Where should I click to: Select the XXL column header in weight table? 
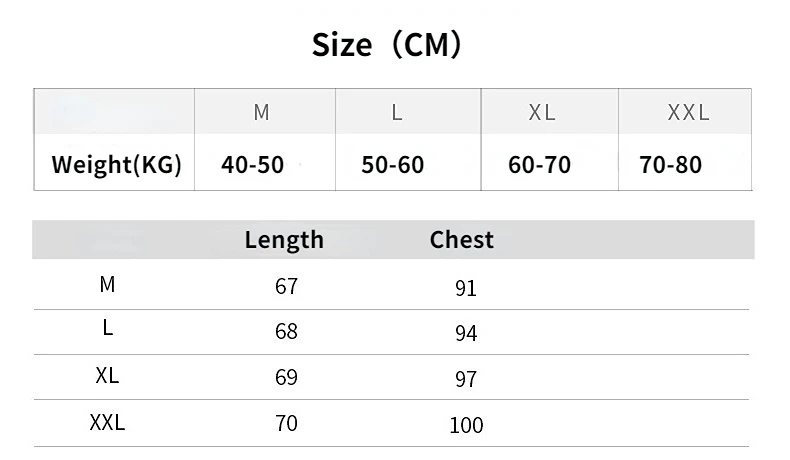point(688,112)
